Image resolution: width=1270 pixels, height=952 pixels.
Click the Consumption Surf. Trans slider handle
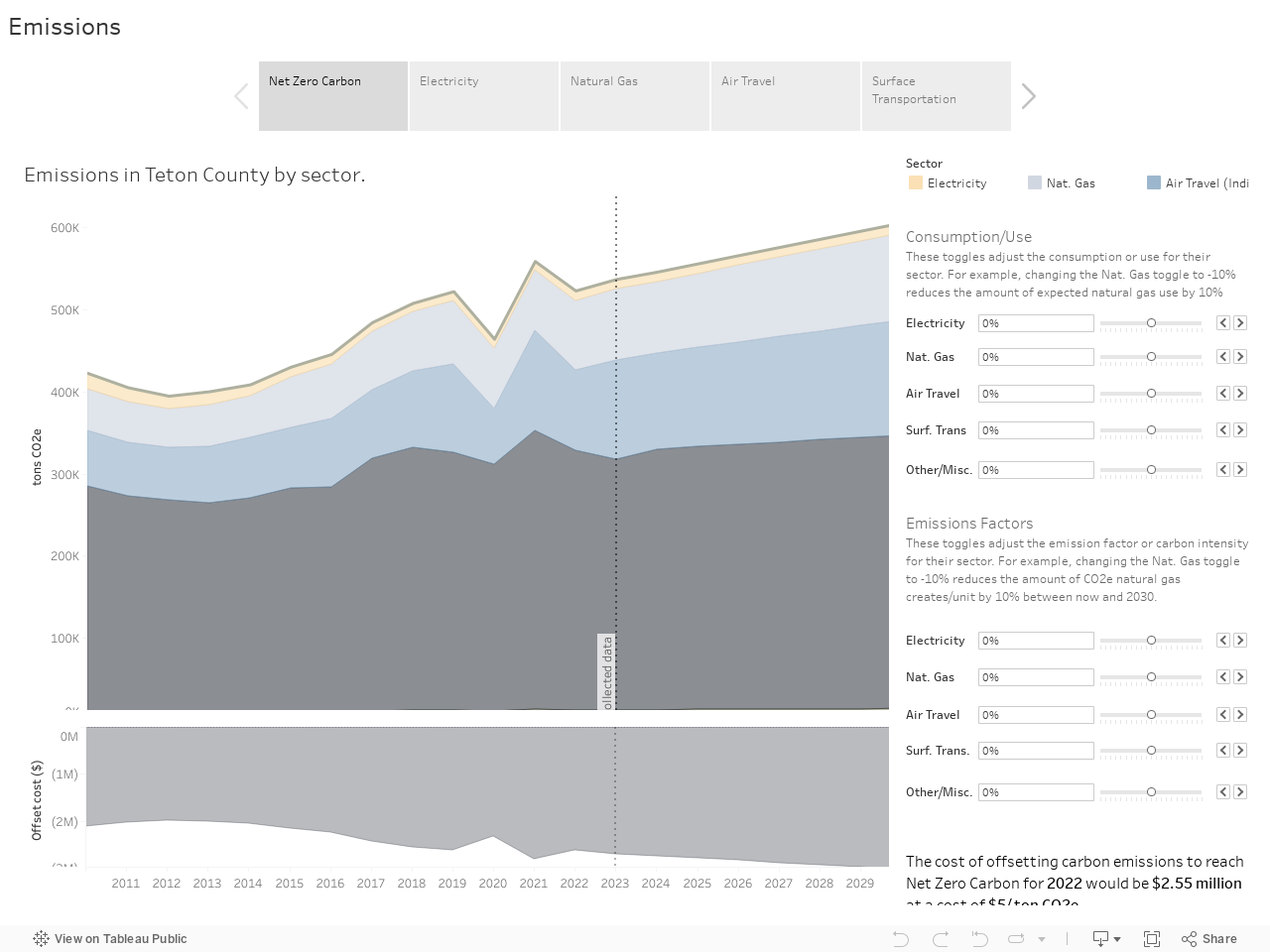pos(1151,430)
